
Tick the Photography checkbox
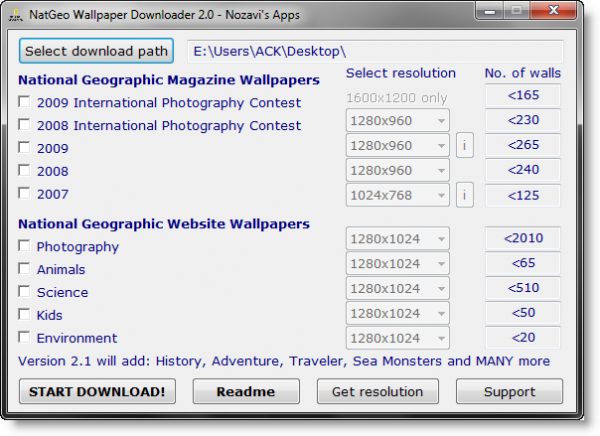(24, 246)
